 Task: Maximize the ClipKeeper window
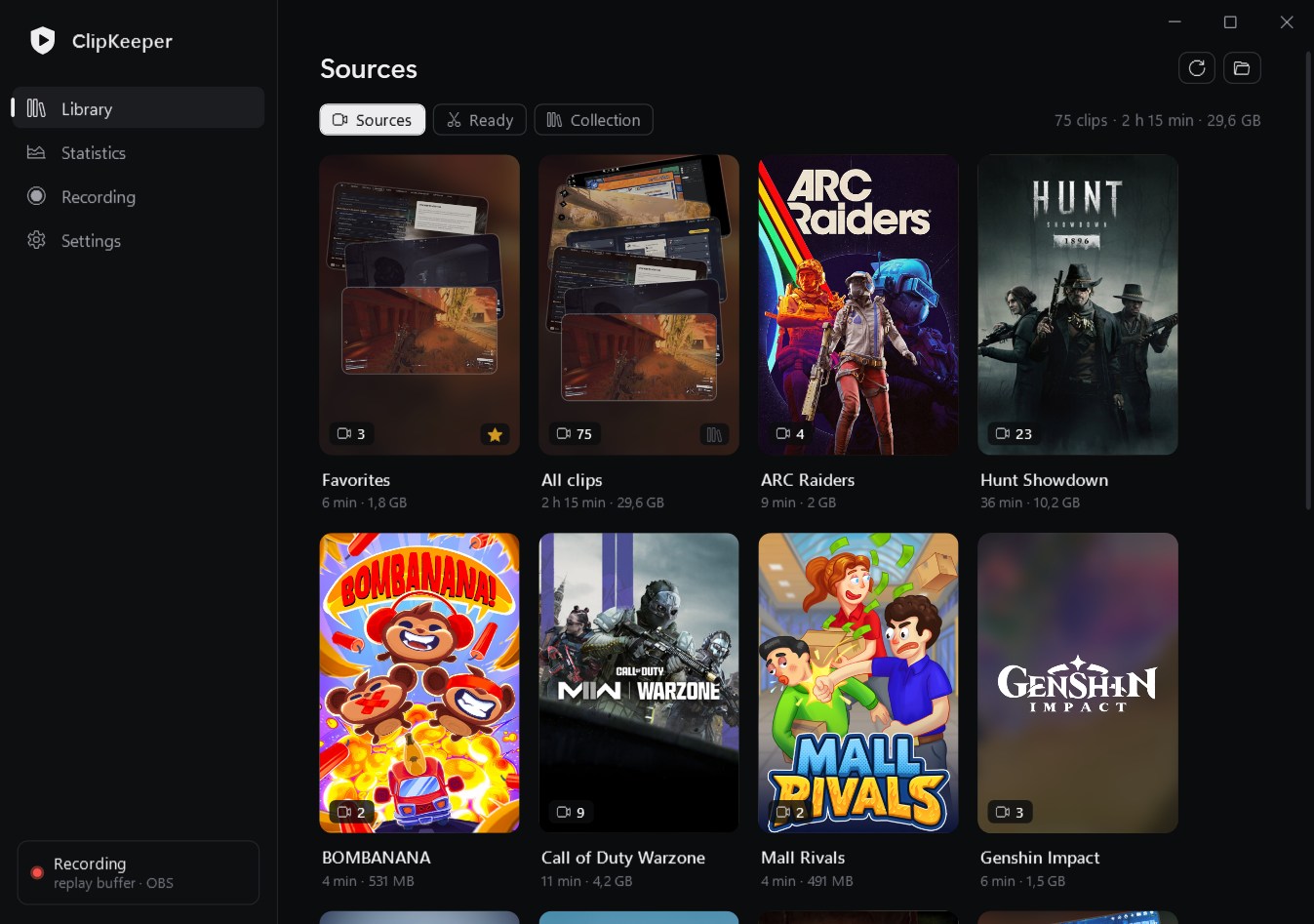pos(1230,21)
